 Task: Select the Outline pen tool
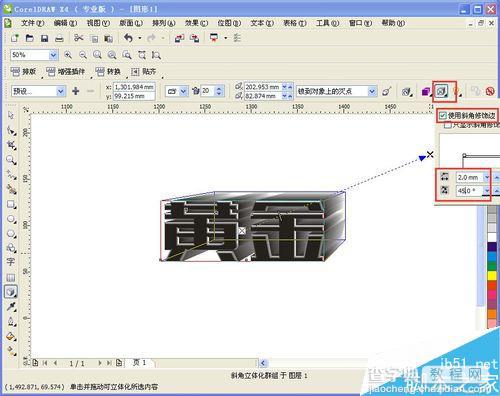pos(11,322)
